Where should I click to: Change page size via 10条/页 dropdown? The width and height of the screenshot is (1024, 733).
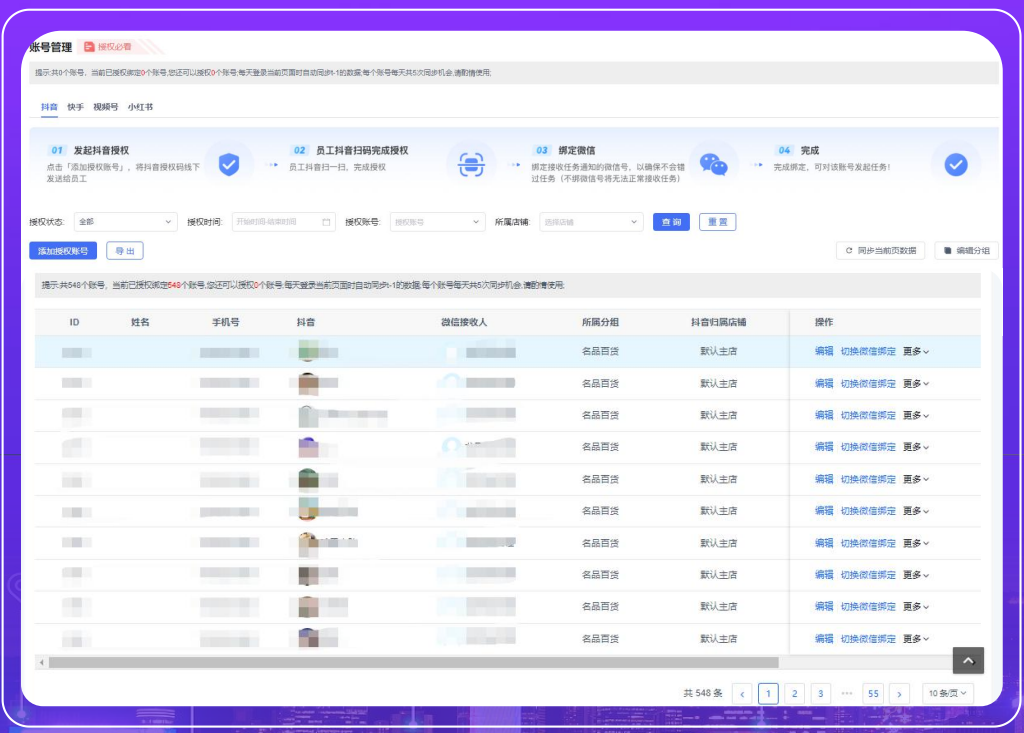coord(947,693)
